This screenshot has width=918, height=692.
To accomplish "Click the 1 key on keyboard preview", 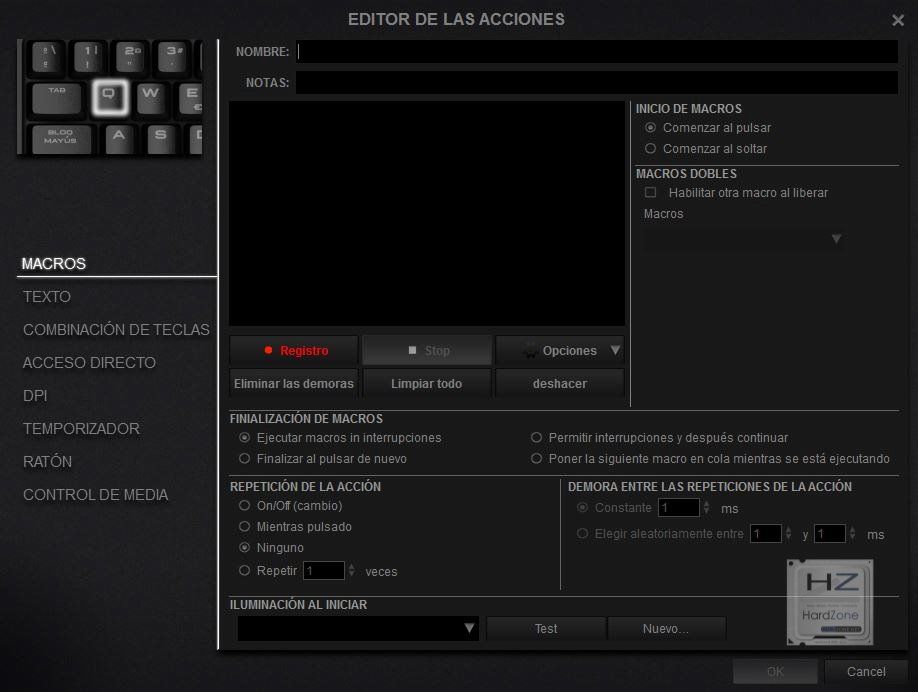I will pyautogui.click(x=88, y=56).
